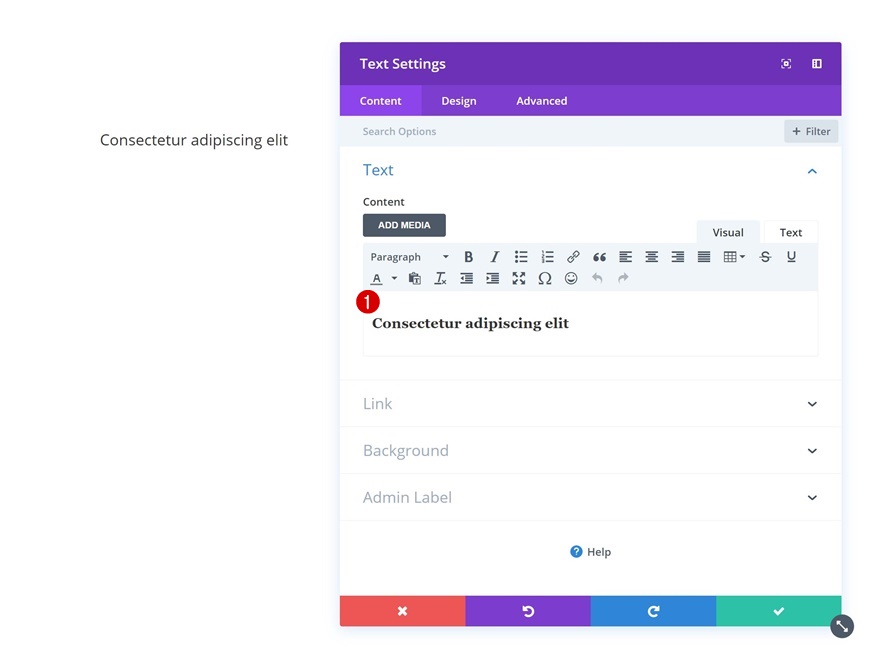Switch to the Design tab
This screenshot has width=880, height=671.
[x=459, y=101]
